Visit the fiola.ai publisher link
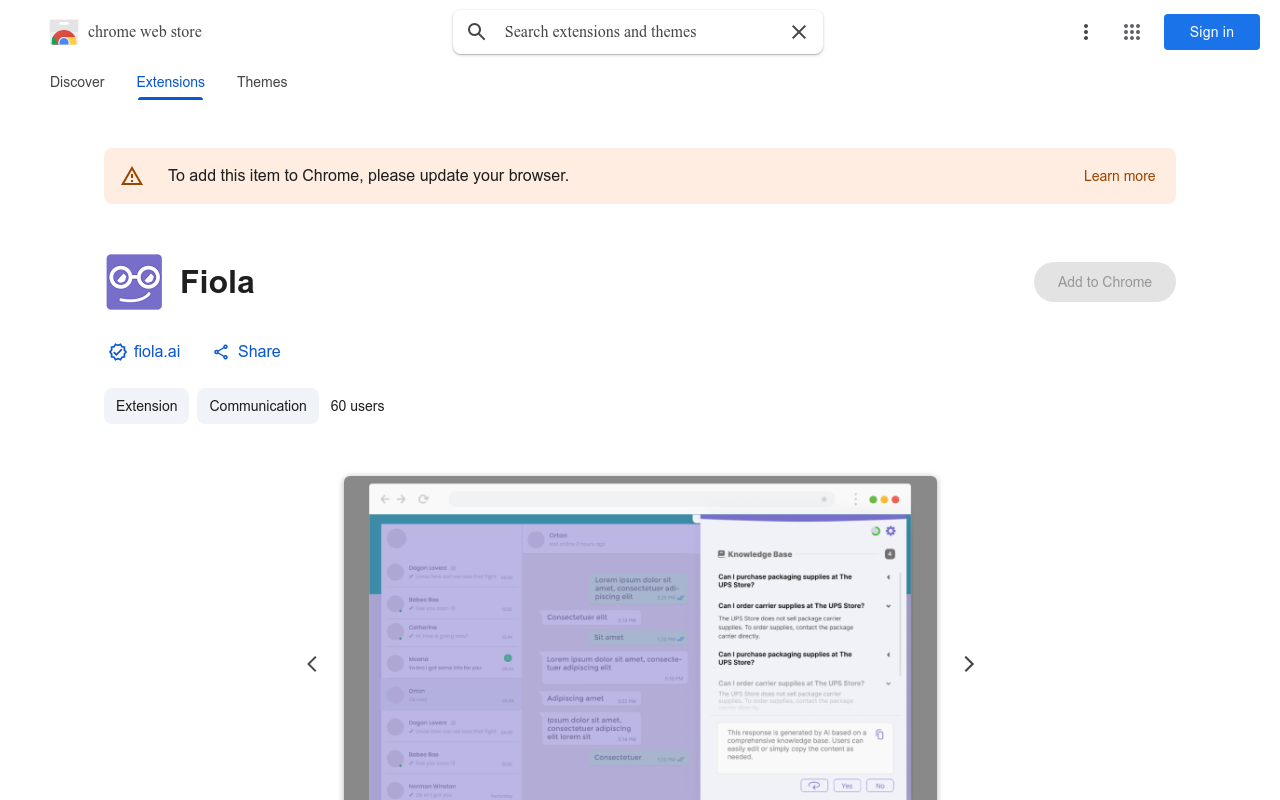Image resolution: width=1280 pixels, height=800 pixels. [x=157, y=351]
